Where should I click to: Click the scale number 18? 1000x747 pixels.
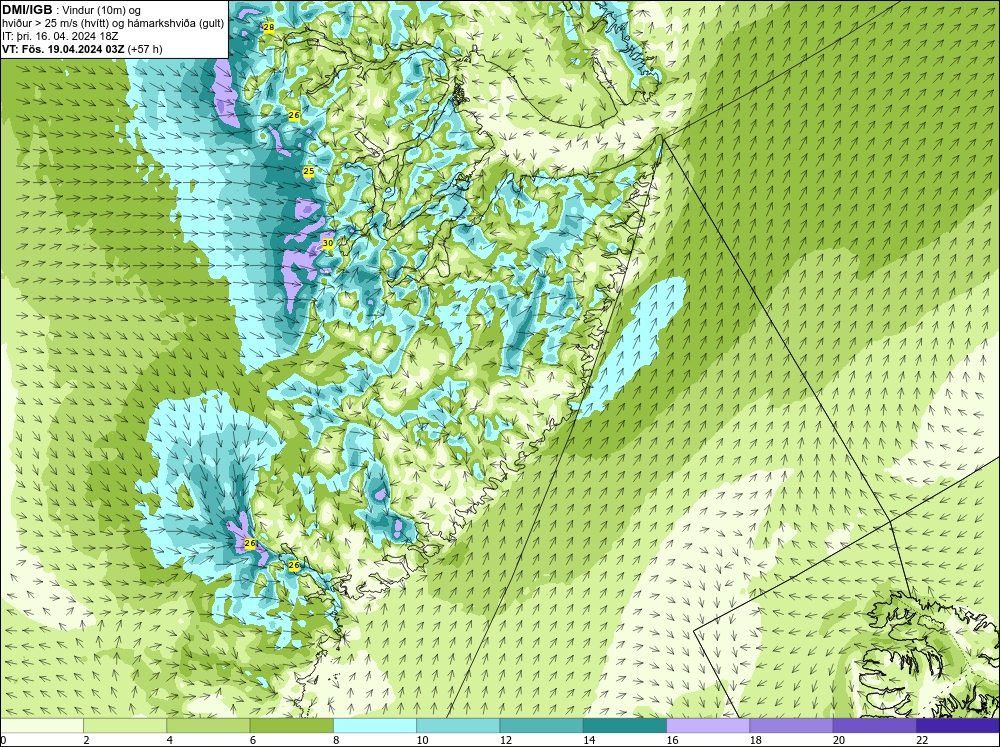point(755,740)
